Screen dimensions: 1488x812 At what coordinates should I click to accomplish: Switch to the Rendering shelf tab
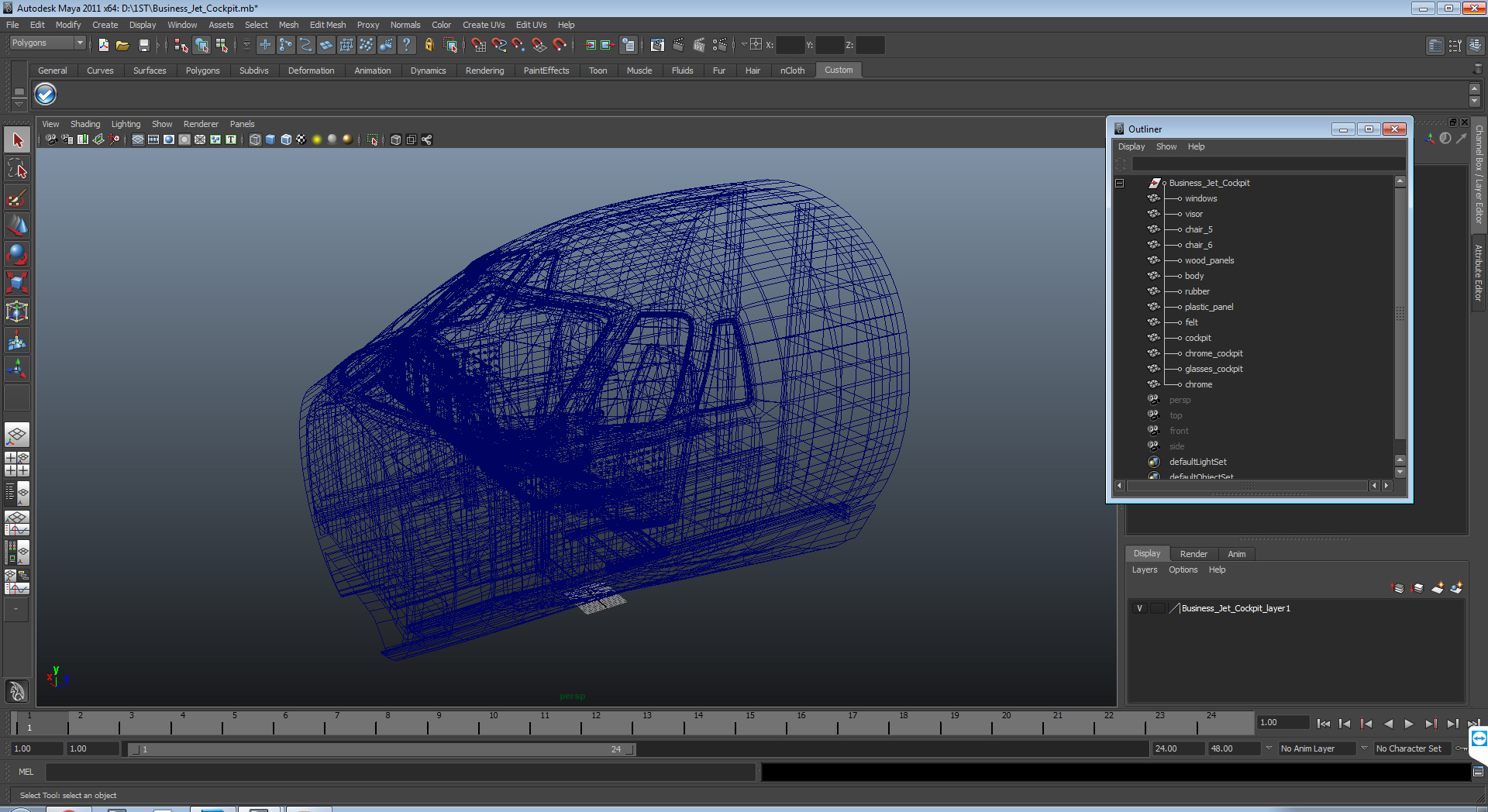484,71
